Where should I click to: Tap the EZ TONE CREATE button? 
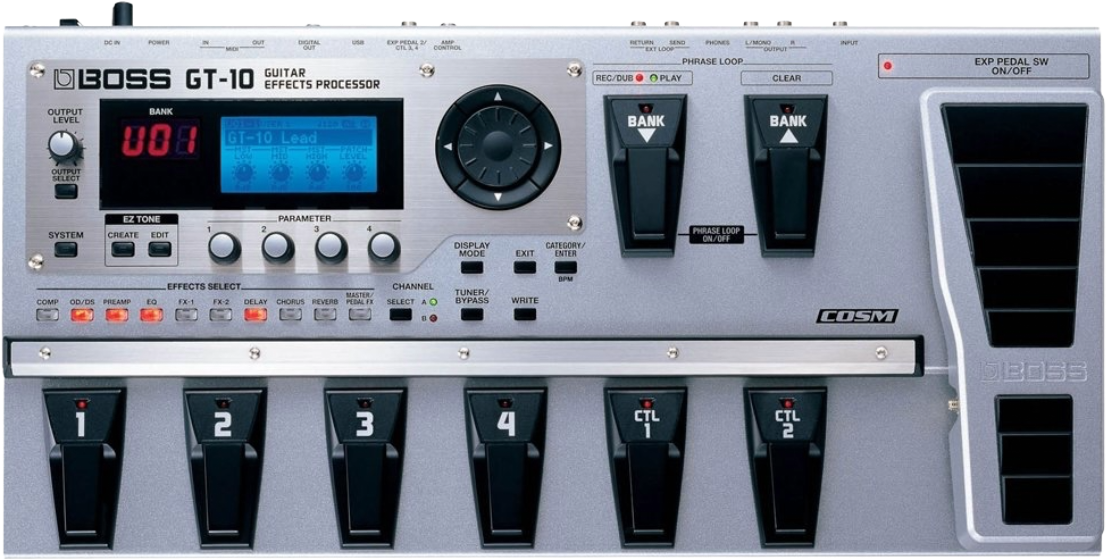123,249
